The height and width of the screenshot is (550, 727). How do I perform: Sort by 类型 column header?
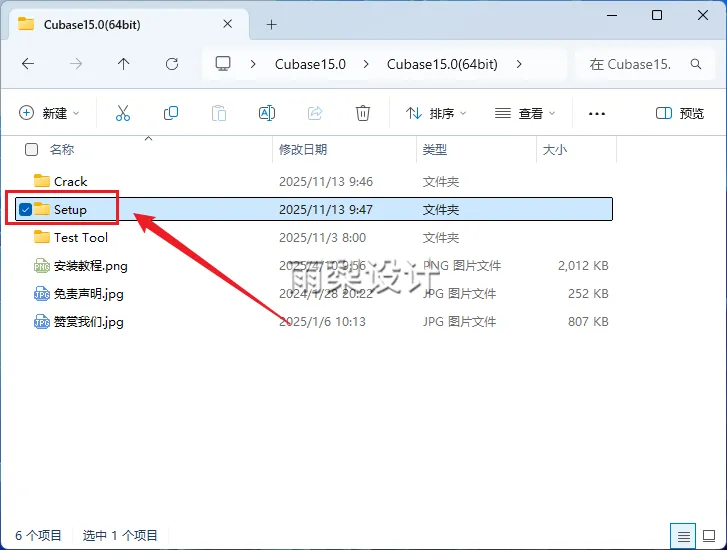435,149
